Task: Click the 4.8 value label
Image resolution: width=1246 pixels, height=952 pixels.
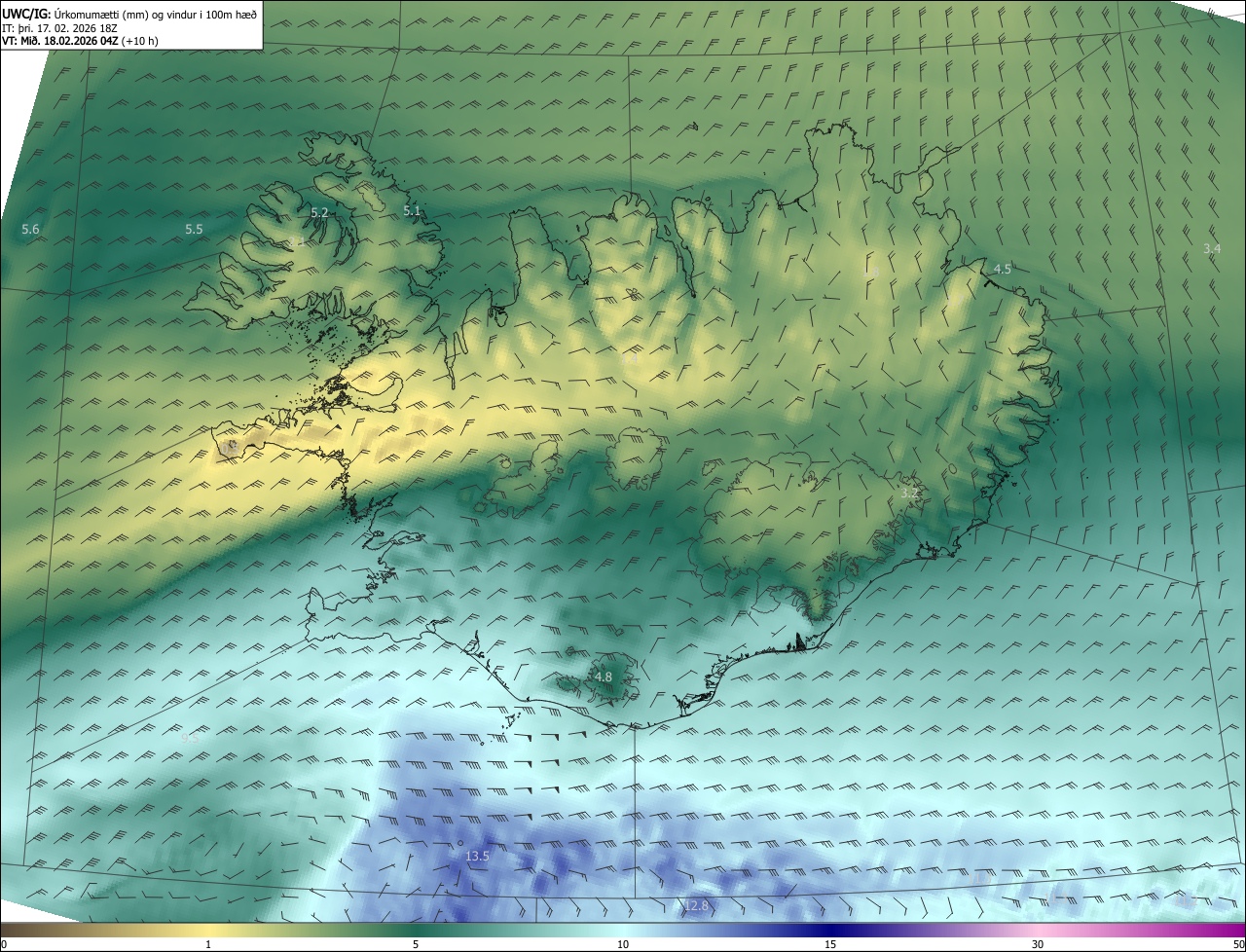Action: [x=604, y=677]
